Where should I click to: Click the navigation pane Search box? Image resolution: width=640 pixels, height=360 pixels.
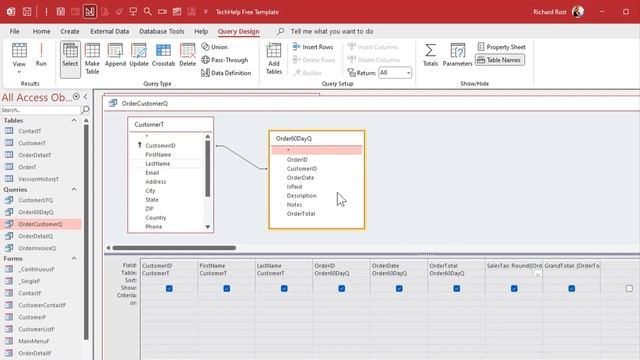pyautogui.click(x=40, y=110)
